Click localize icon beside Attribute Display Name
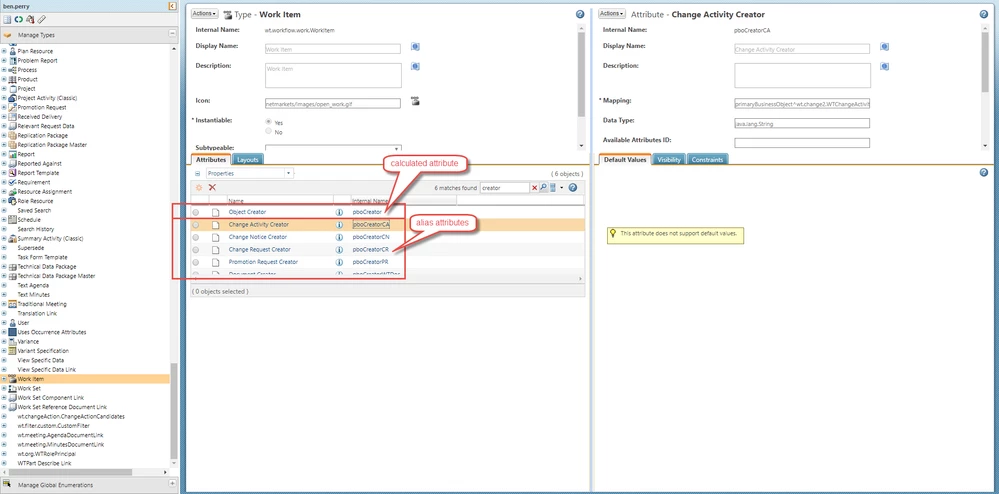 pyautogui.click(x=884, y=47)
